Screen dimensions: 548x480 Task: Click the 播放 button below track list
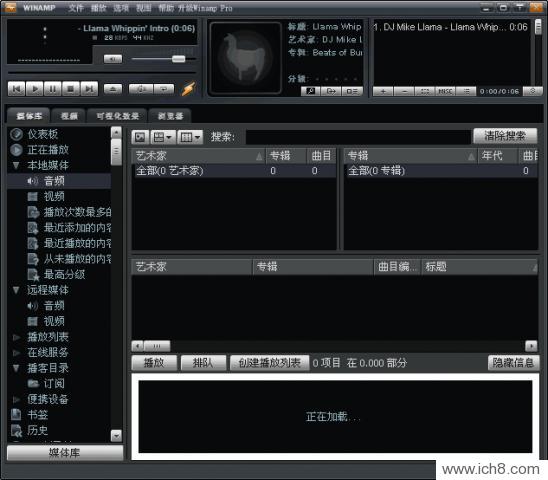click(x=154, y=363)
